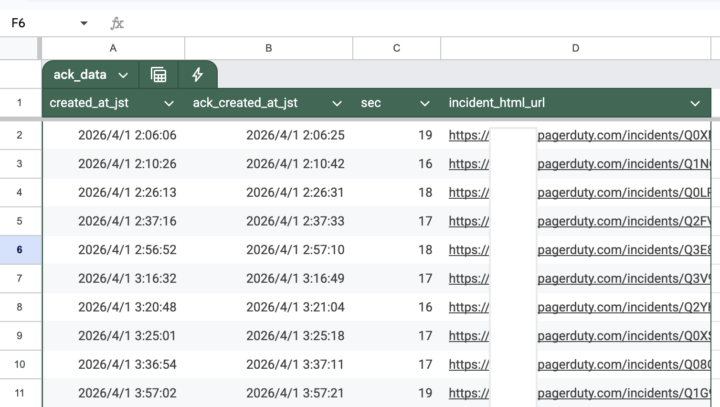
Task: Open the Name box dropdown arrow
Action: (83, 23)
